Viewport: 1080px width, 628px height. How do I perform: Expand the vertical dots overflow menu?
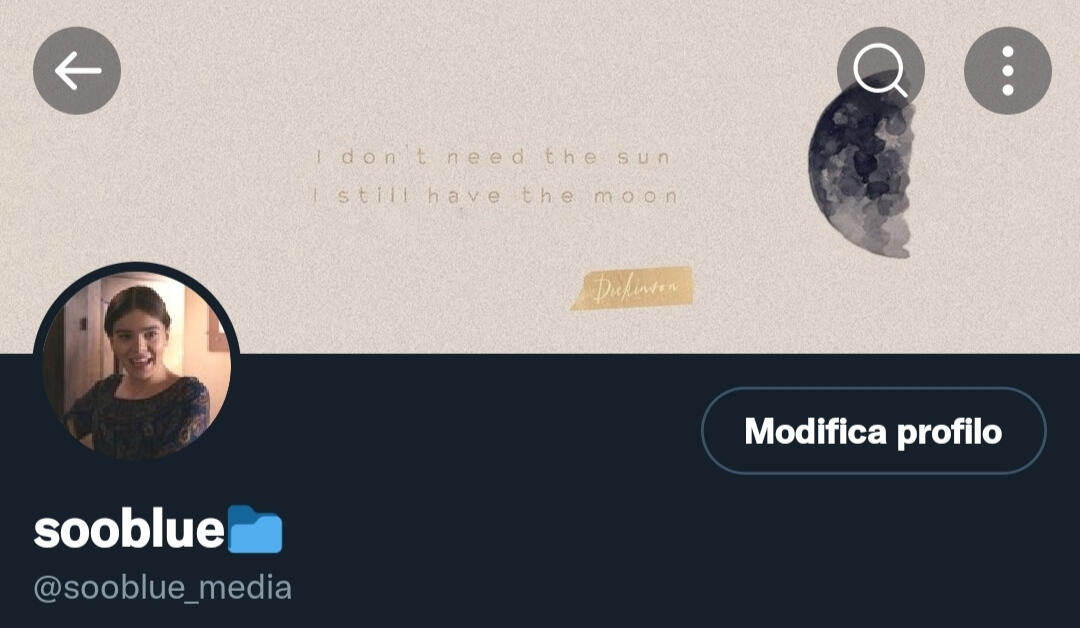pyautogui.click(x=1008, y=70)
